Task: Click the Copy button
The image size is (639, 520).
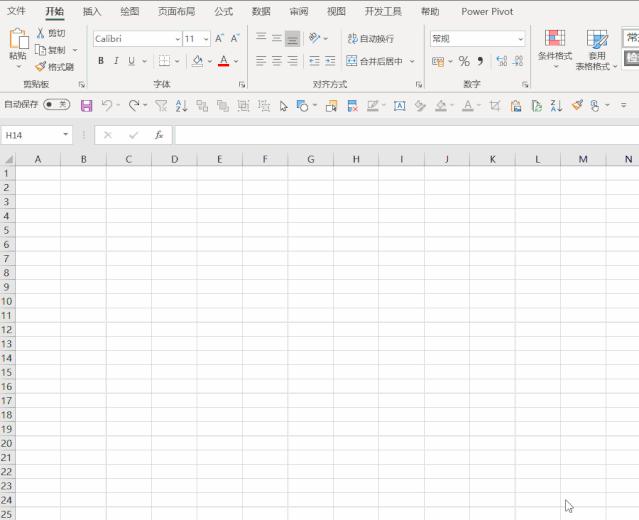Action: (x=51, y=50)
